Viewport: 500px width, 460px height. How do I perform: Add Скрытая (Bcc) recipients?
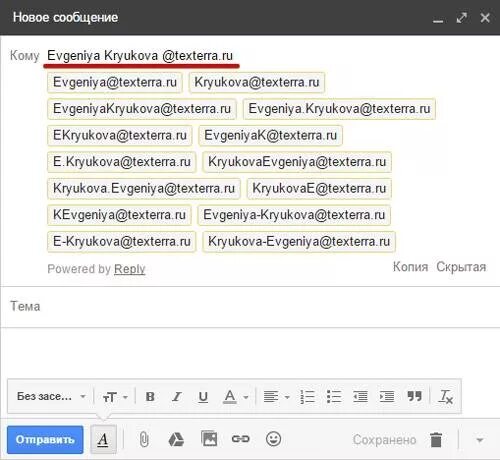(x=461, y=267)
